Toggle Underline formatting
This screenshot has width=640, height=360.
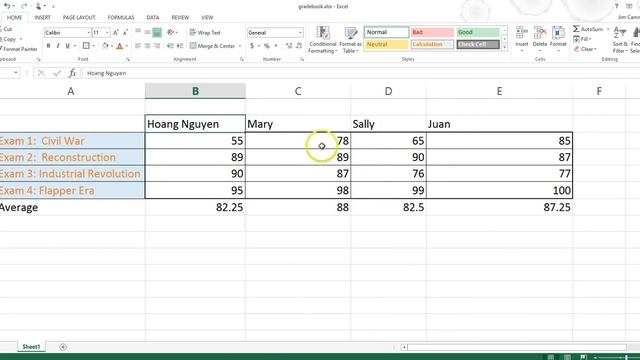tap(68, 46)
